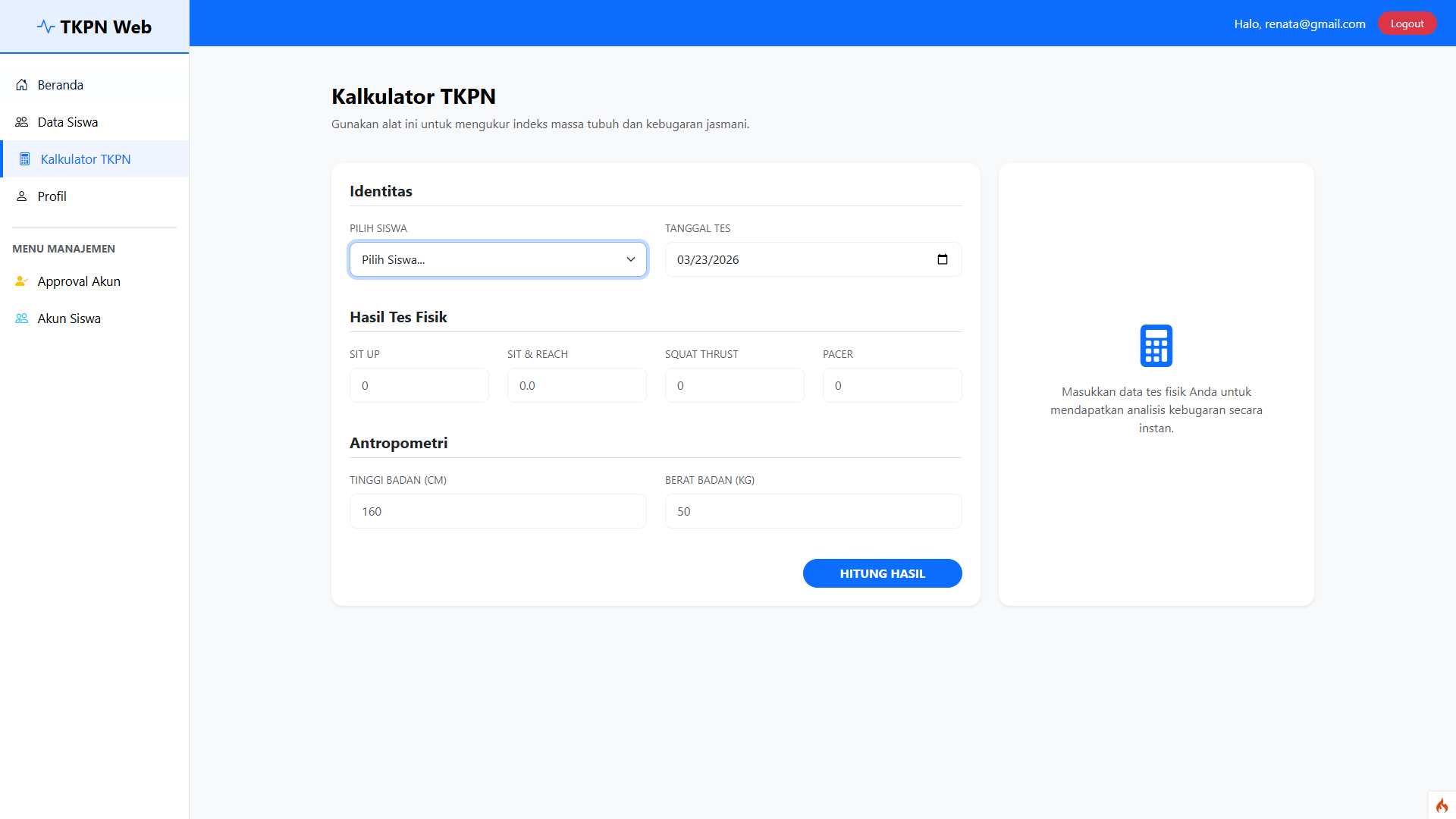Open the Pilih Siswa dropdown
This screenshot has width=1456, height=819.
(497, 259)
